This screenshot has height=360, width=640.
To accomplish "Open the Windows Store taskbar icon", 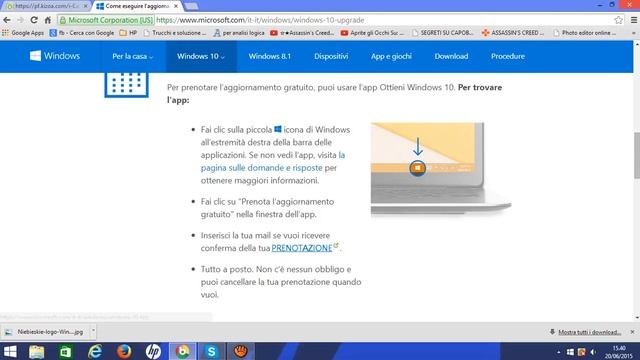I will (x=65, y=351).
